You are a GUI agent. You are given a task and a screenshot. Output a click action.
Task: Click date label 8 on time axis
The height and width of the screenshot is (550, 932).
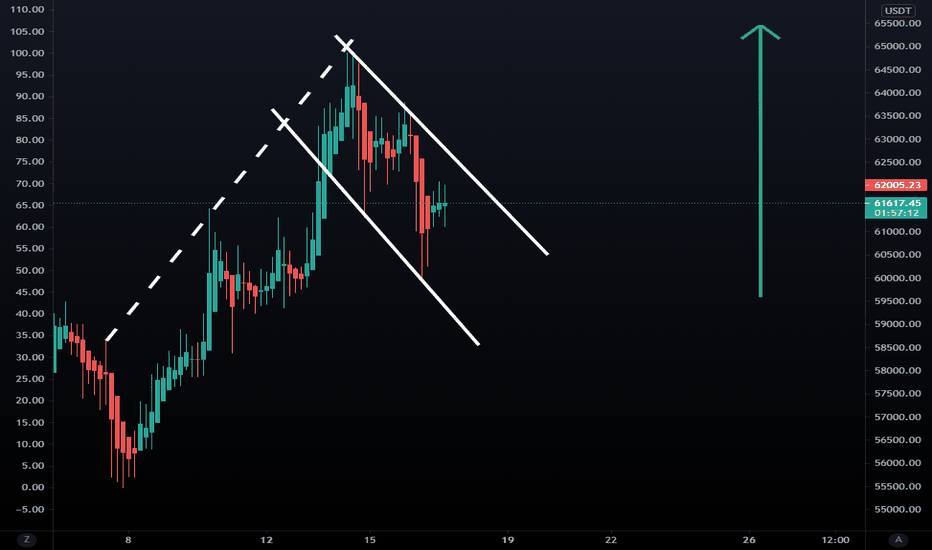128,540
